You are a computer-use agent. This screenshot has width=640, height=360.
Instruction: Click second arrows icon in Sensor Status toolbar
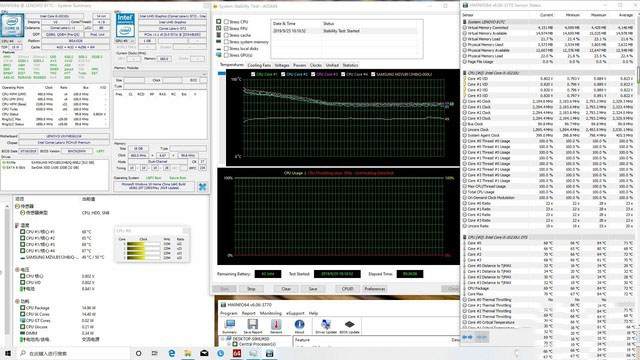click(482, 337)
